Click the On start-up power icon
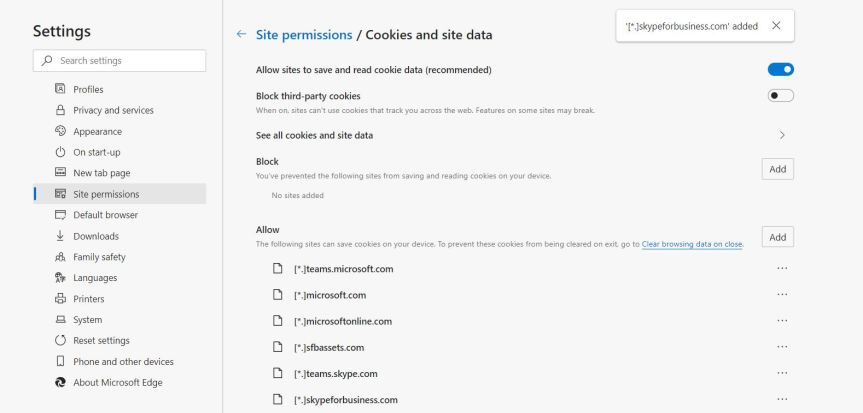 point(60,152)
